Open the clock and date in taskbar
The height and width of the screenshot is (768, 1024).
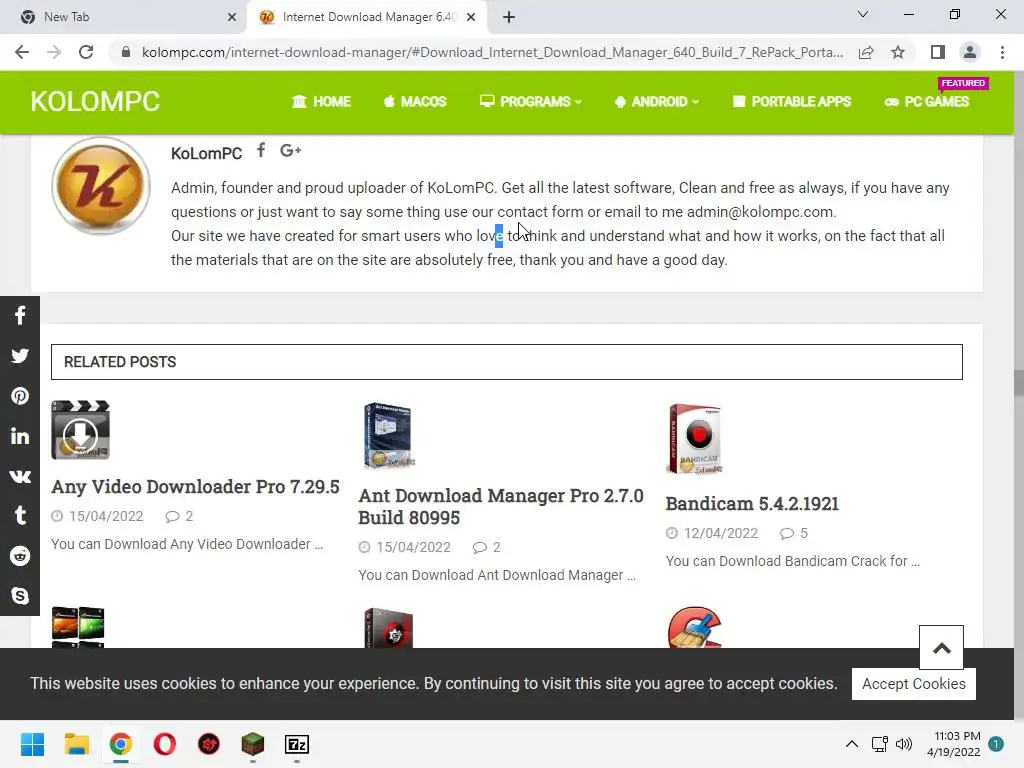click(x=954, y=744)
